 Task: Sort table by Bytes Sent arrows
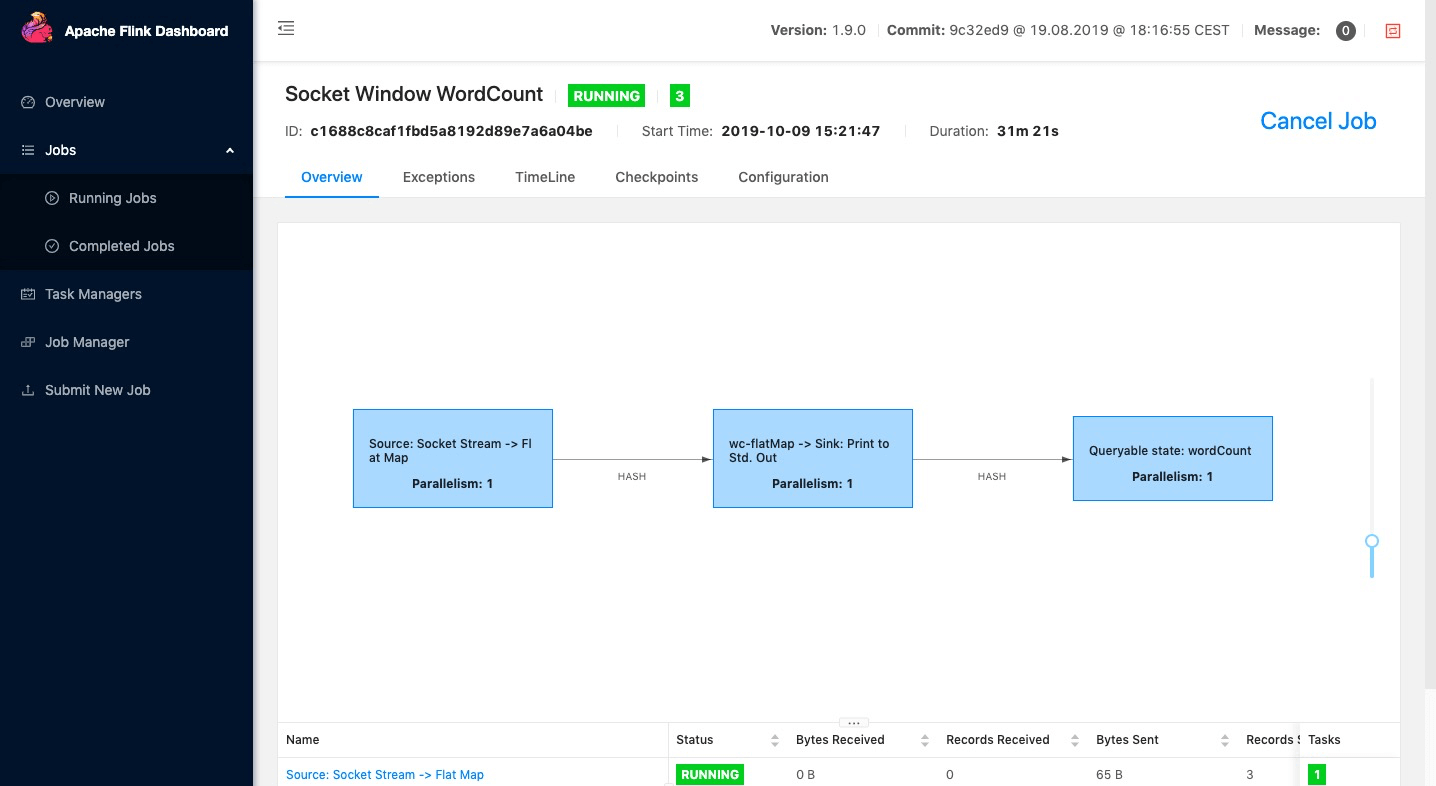pyautogui.click(x=1224, y=740)
